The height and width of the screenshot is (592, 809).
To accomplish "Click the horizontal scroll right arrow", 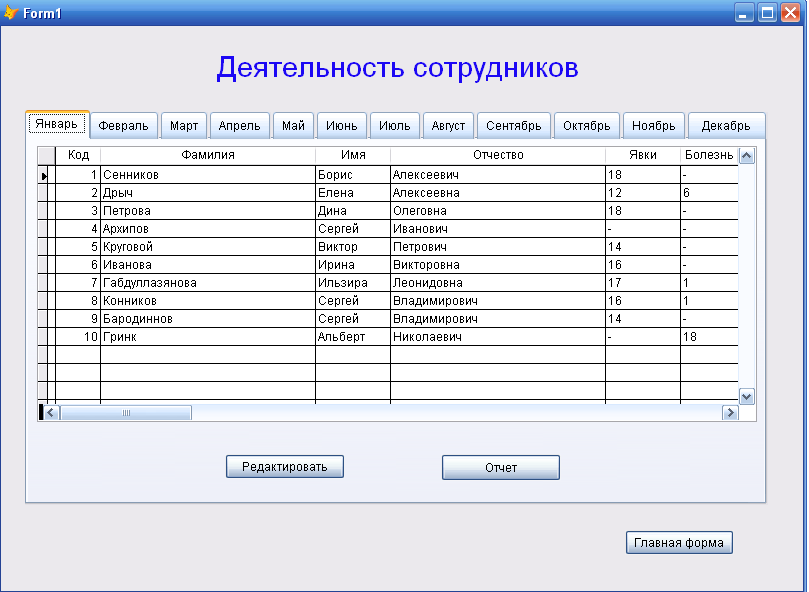I will point(730,412).
